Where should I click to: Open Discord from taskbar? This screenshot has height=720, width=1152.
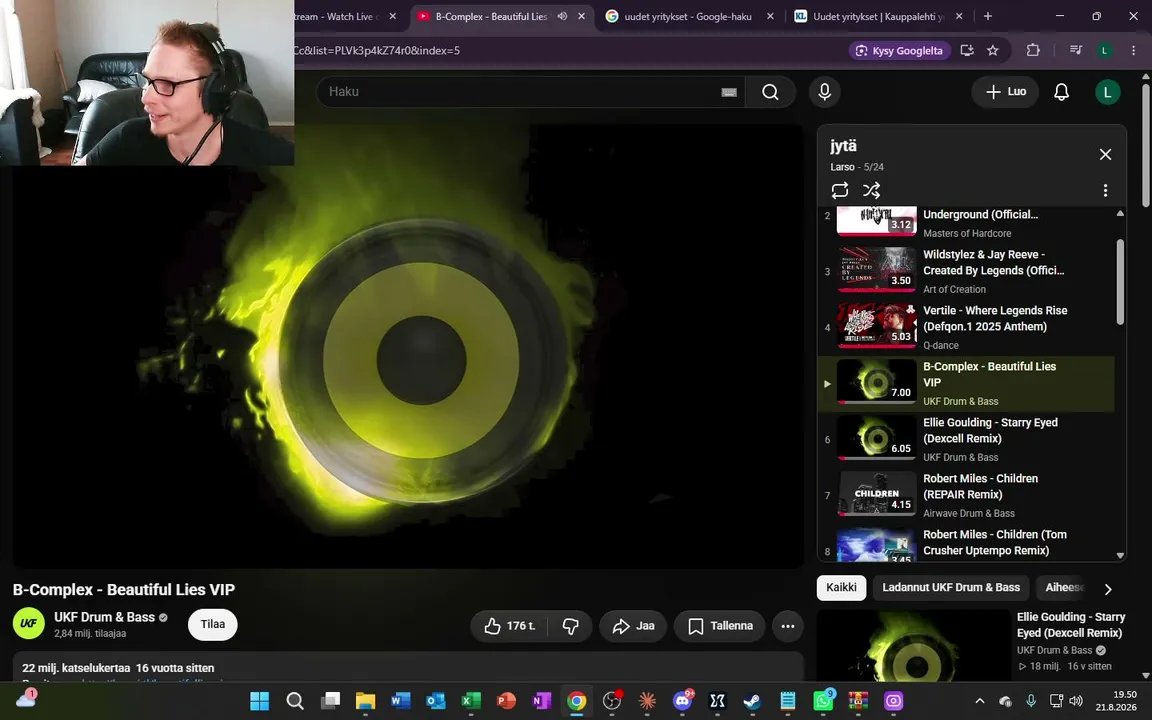tap(683, 701)
